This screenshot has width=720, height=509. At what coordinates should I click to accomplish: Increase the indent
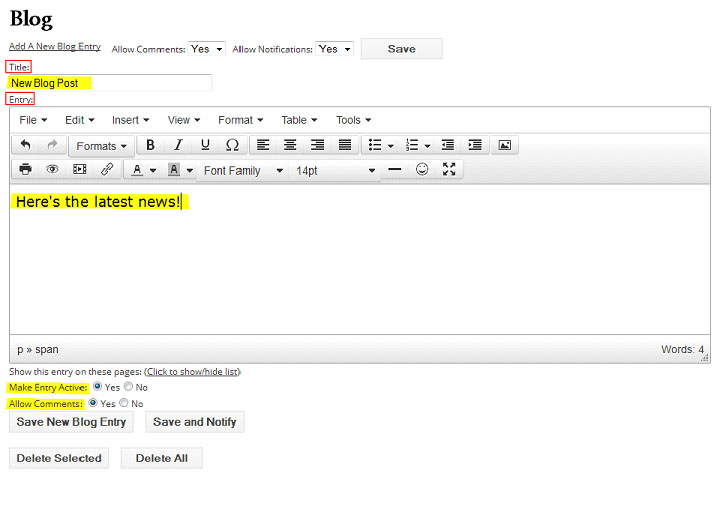point(475,145)
